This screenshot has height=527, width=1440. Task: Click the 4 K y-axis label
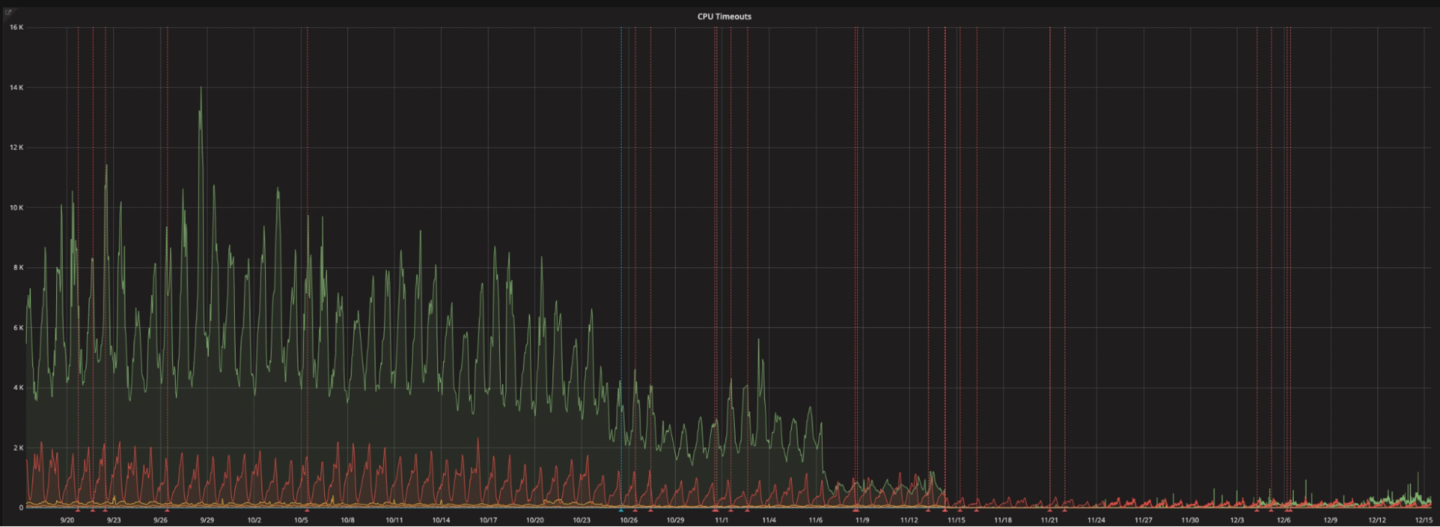click(x=17, y=387)
